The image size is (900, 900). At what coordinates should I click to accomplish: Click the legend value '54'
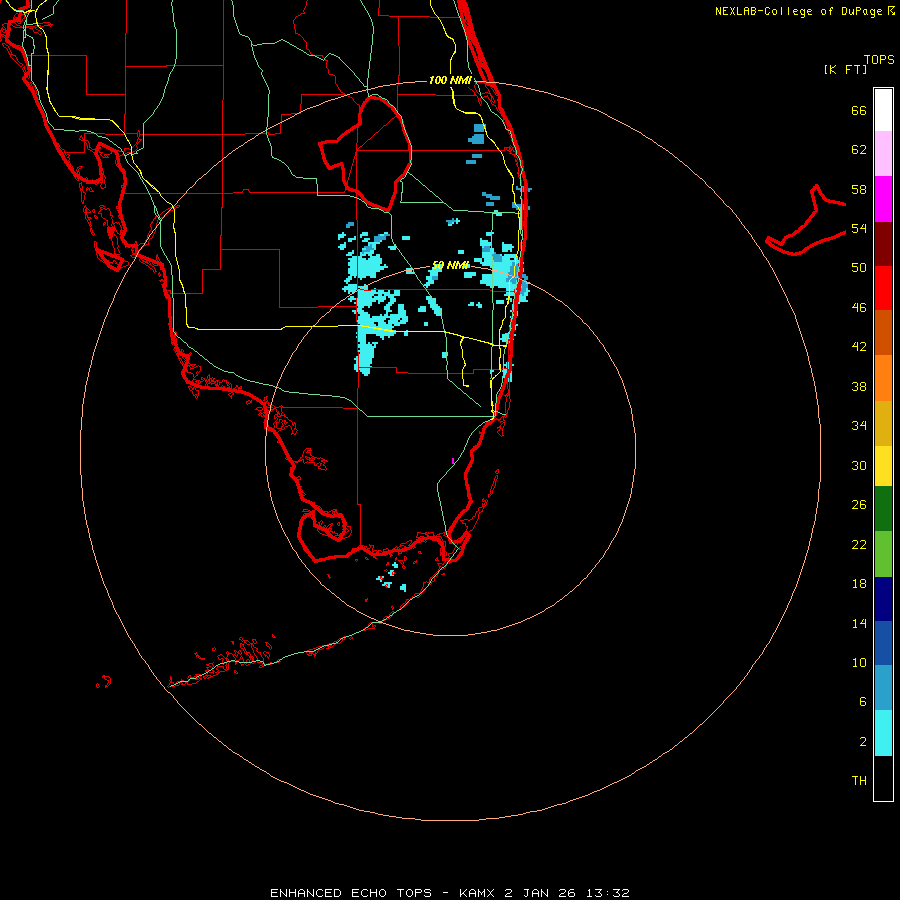(859, 228)
